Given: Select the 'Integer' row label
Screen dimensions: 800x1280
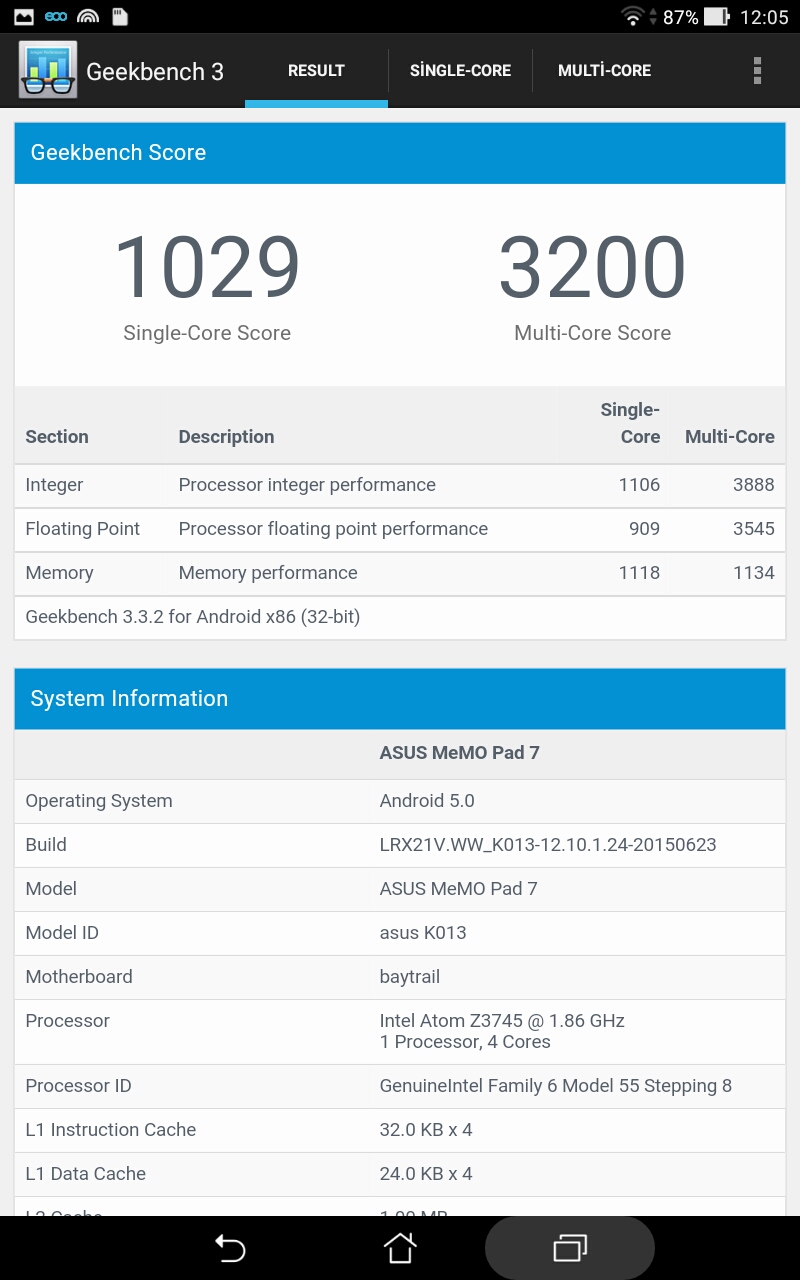Looking at the screenshot, I should click(54, 485).
